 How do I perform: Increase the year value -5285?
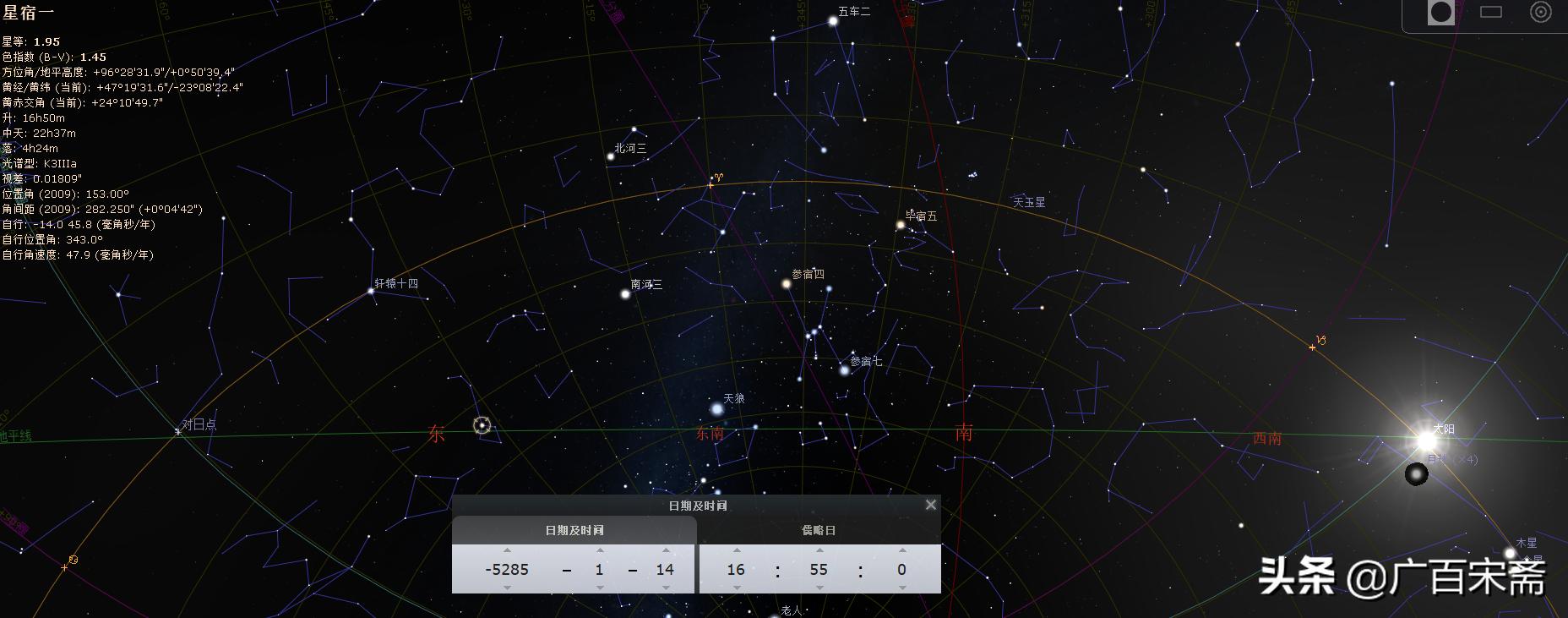coord(507,550)
